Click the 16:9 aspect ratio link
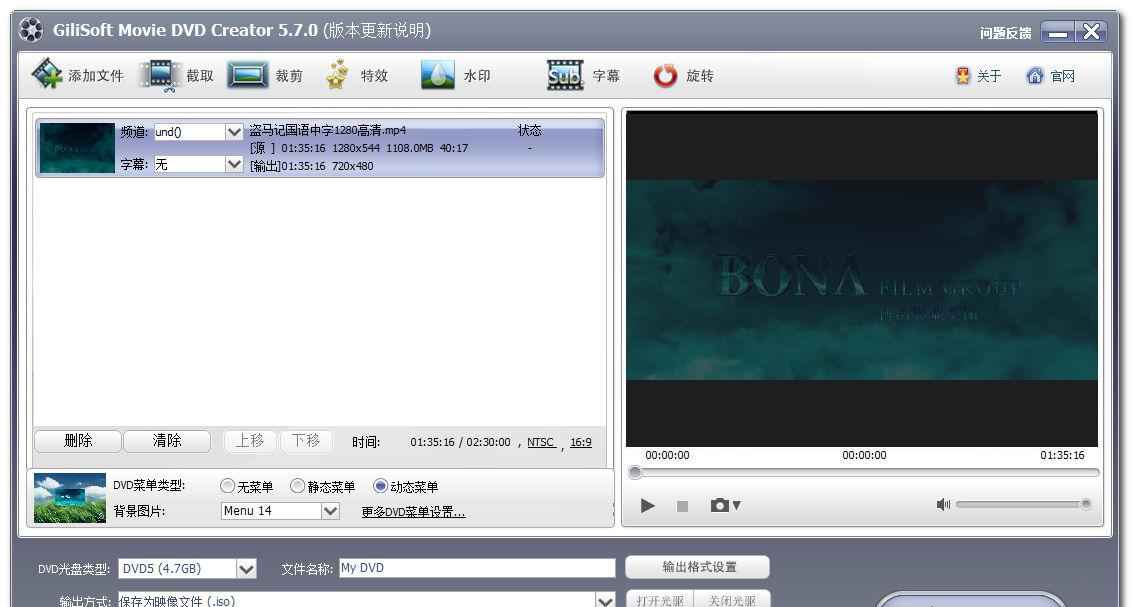 click(x=581, y=442)
